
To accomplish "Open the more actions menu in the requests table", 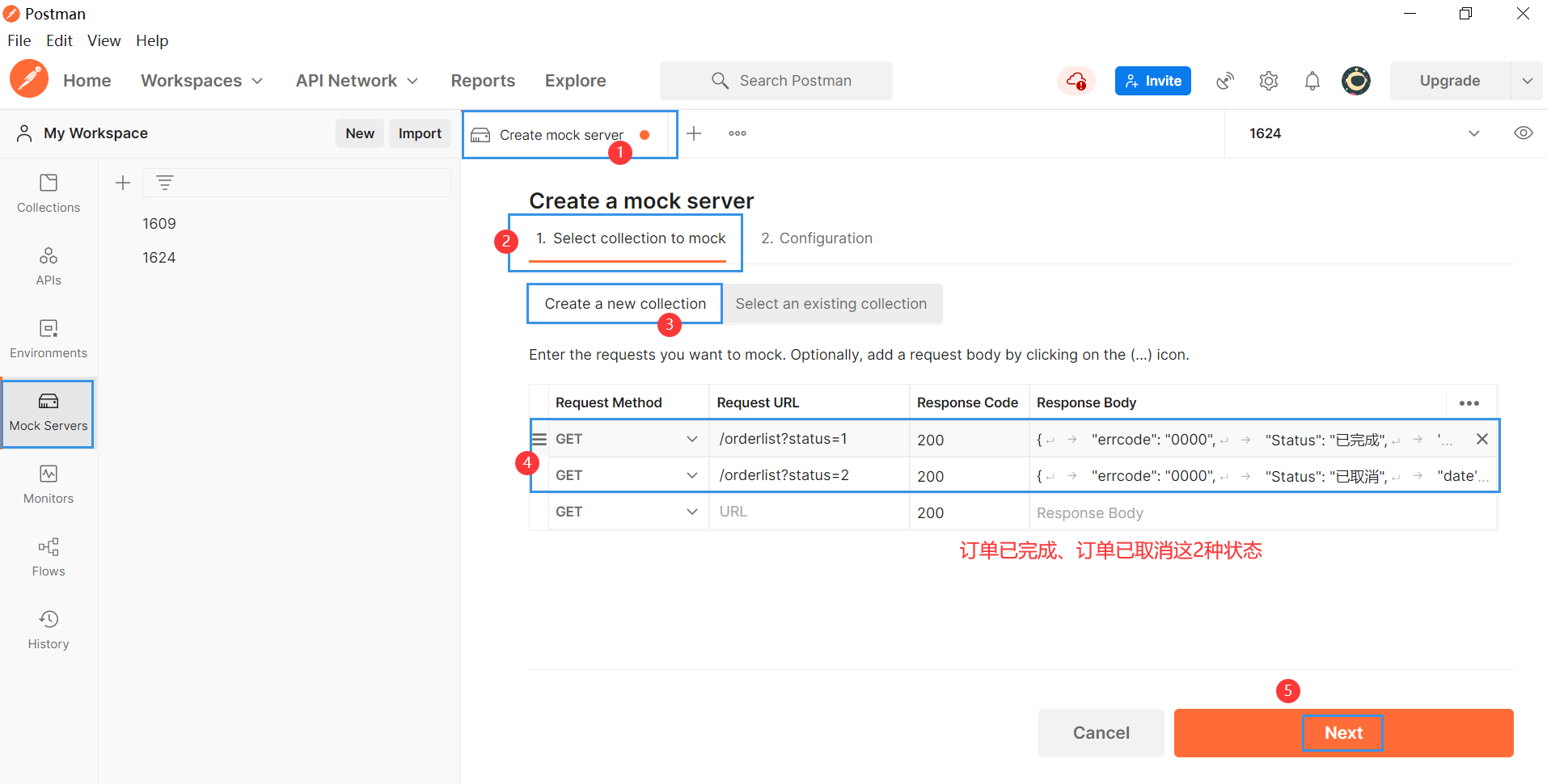I will coord(1469,402).
